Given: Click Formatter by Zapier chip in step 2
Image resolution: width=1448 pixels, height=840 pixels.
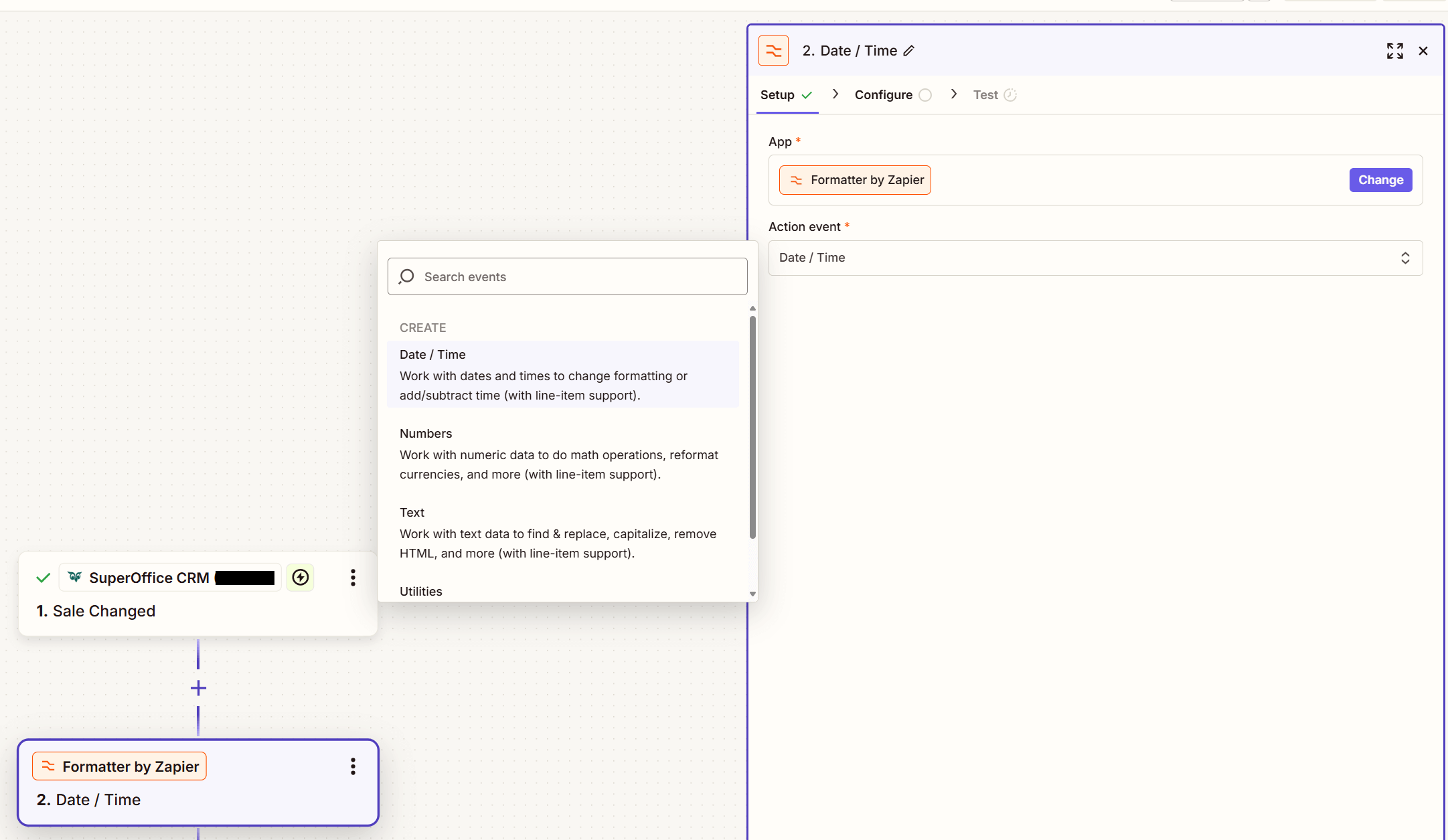Looking at the screenshot, I should [119, 766].
